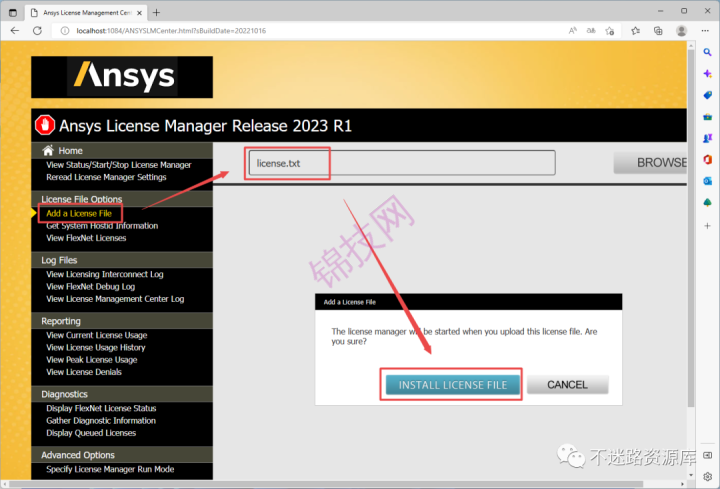Open View FlexNet Debug Log

click(x=90, y=287)
